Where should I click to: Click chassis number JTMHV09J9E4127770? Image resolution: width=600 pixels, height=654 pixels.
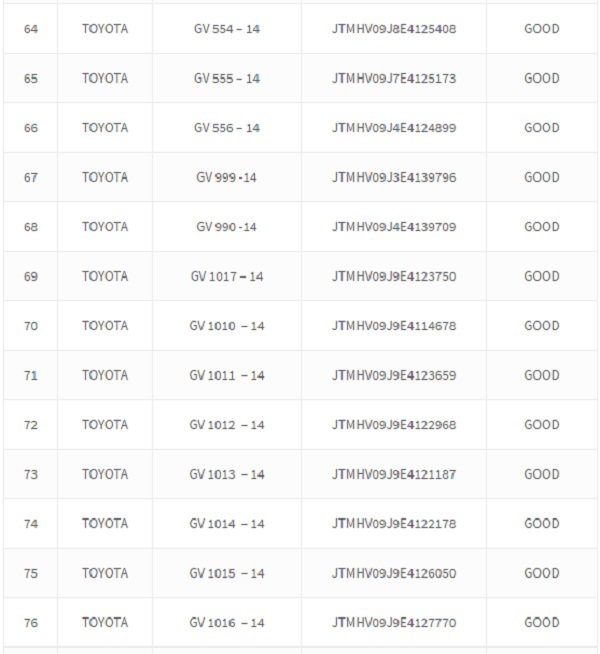[394, 623]
